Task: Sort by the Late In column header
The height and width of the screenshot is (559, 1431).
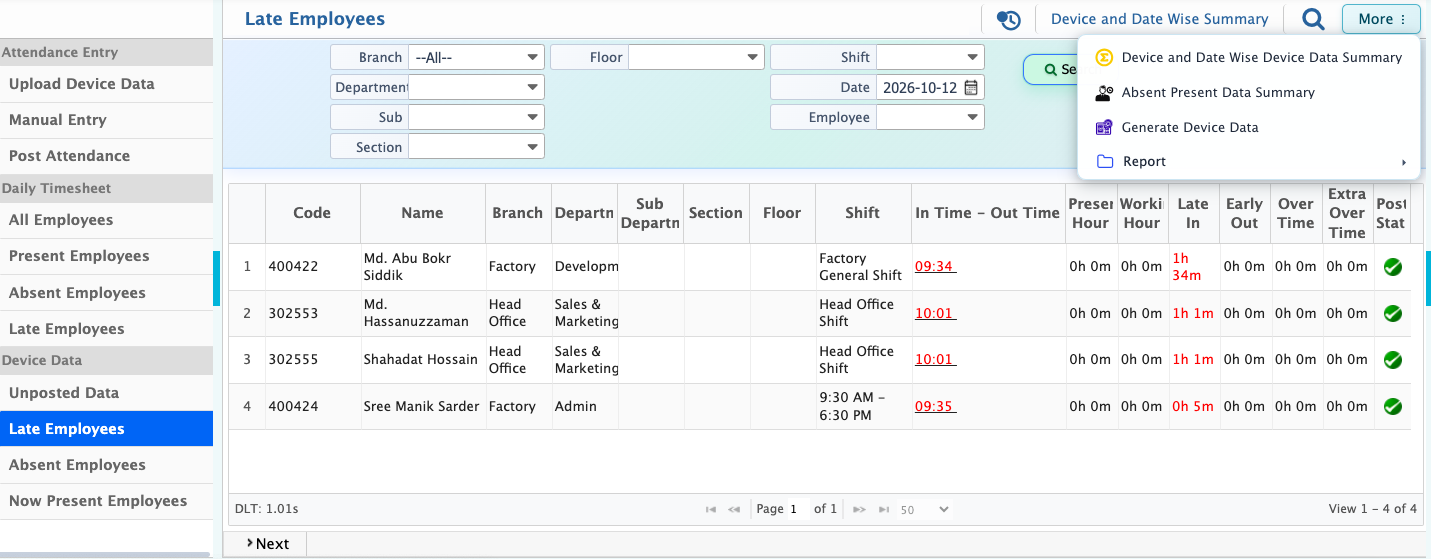Action: coord(1193,213)
